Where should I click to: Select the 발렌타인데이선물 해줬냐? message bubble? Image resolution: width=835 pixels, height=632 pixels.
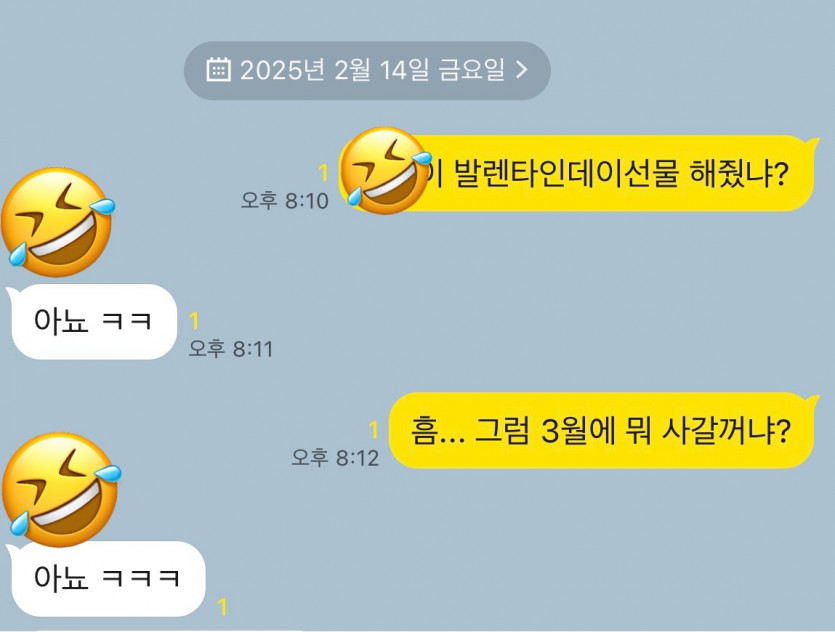point(579,173)
